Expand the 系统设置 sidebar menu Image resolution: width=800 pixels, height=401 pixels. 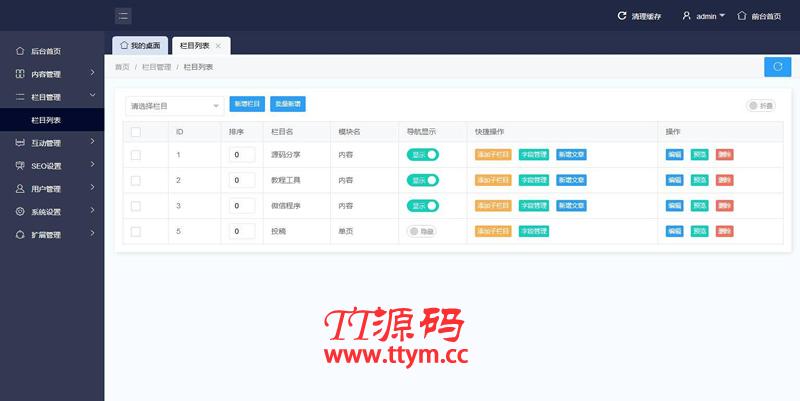(x=52, y=212)
